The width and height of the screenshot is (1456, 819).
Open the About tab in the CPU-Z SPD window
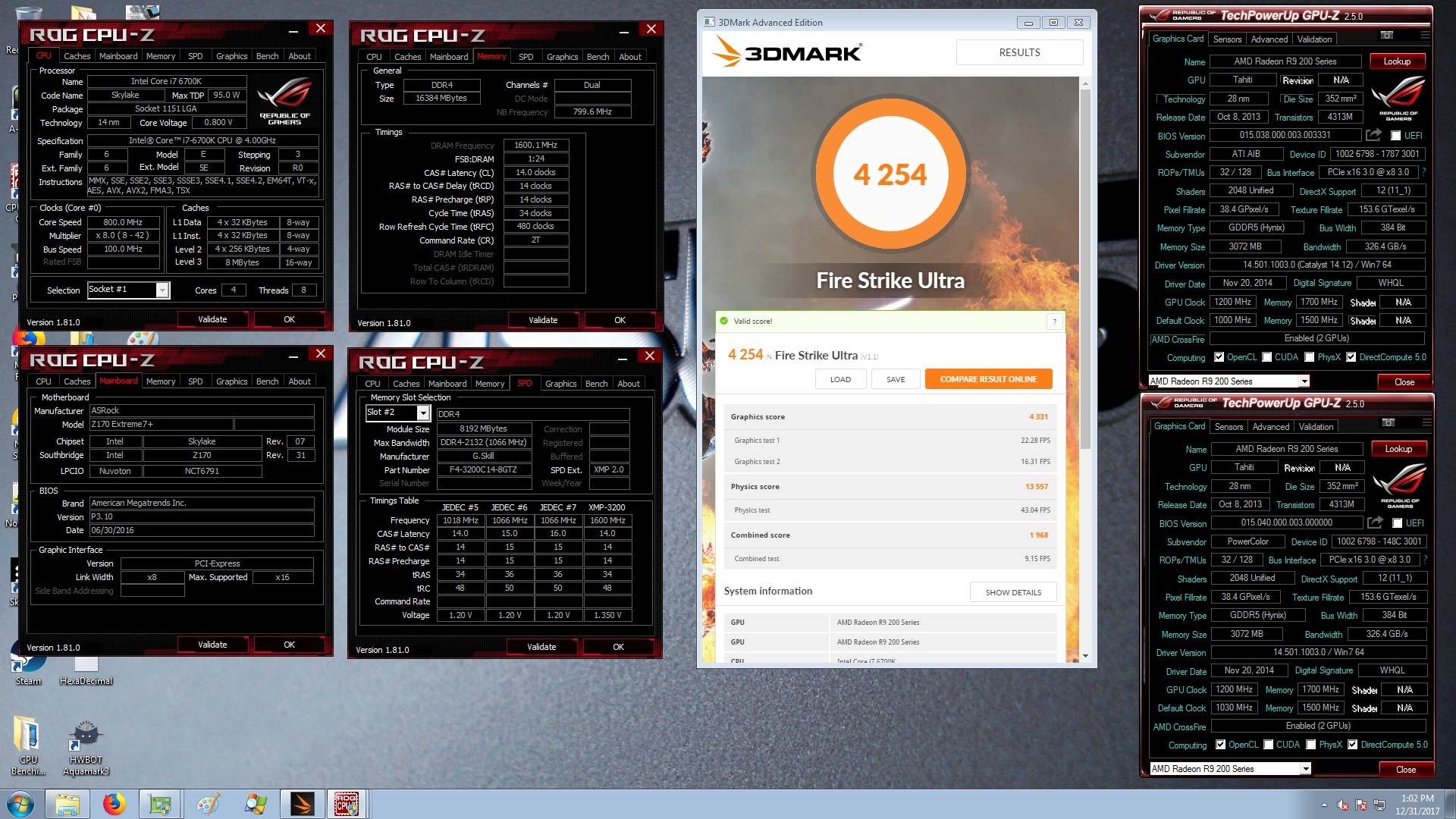[628, 384]
